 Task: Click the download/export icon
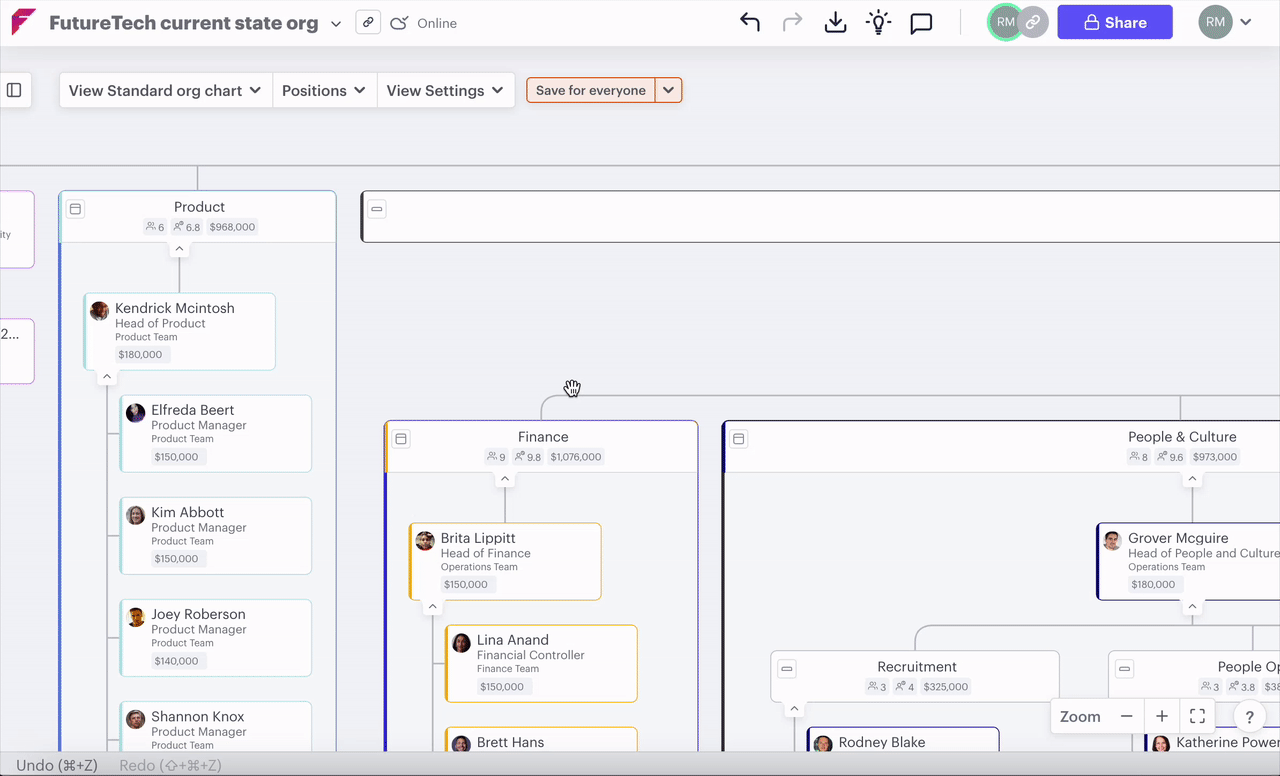[x=835, y=22]
